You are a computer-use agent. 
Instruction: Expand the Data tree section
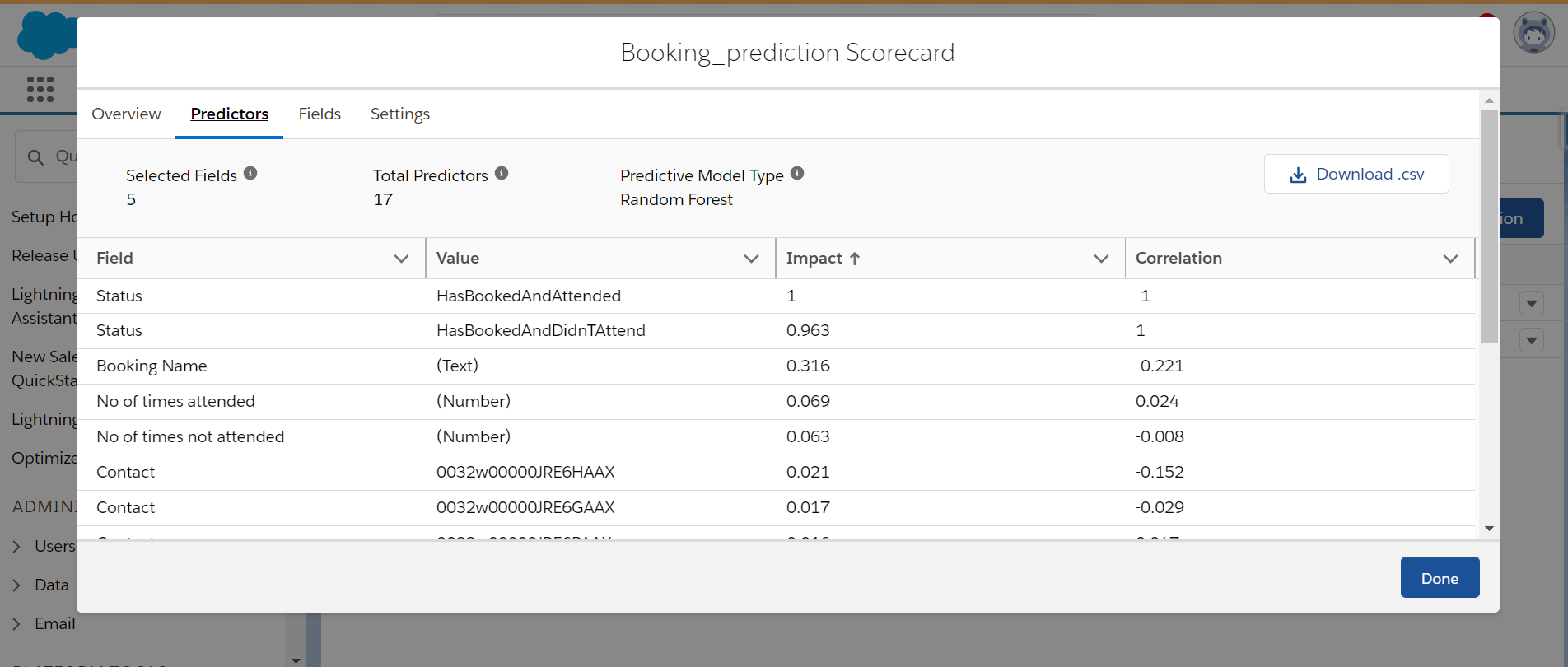tap(16, 585)
